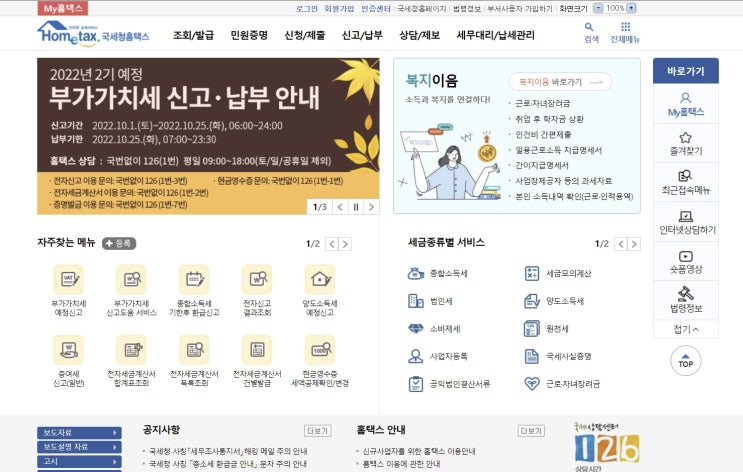This screenshot has width=743, height=472.
Task: Open 일용근로소득 지급명세서 link
Action: 558,150
